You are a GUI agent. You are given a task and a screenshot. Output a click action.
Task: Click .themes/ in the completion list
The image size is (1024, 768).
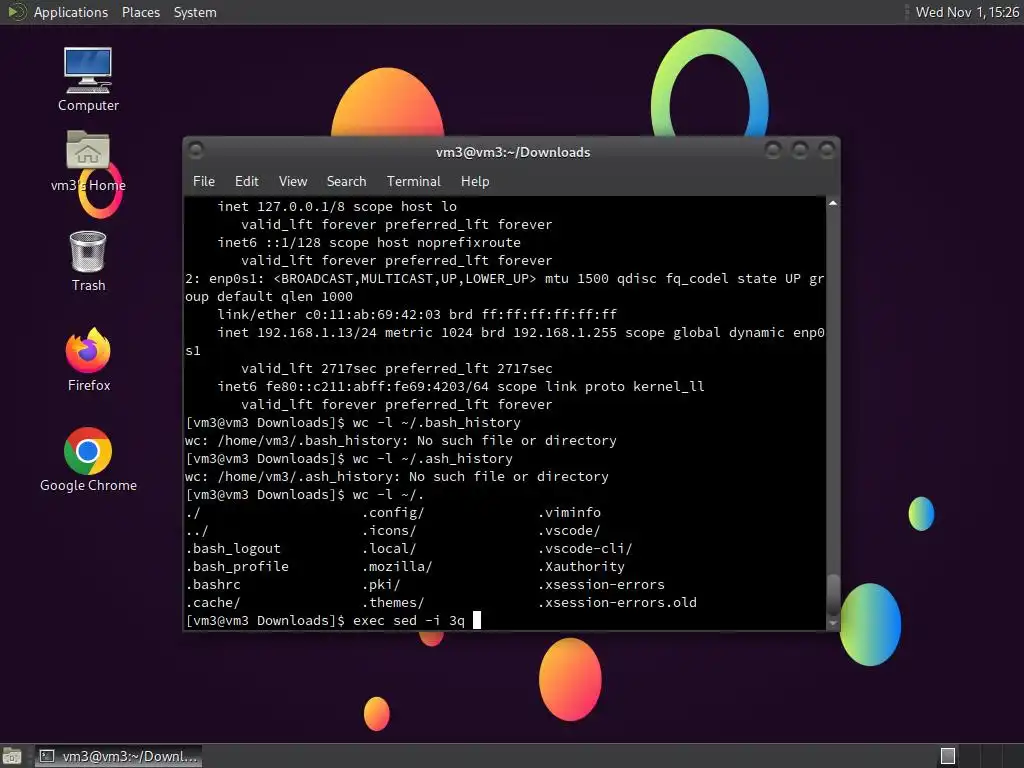pos(393,602)
